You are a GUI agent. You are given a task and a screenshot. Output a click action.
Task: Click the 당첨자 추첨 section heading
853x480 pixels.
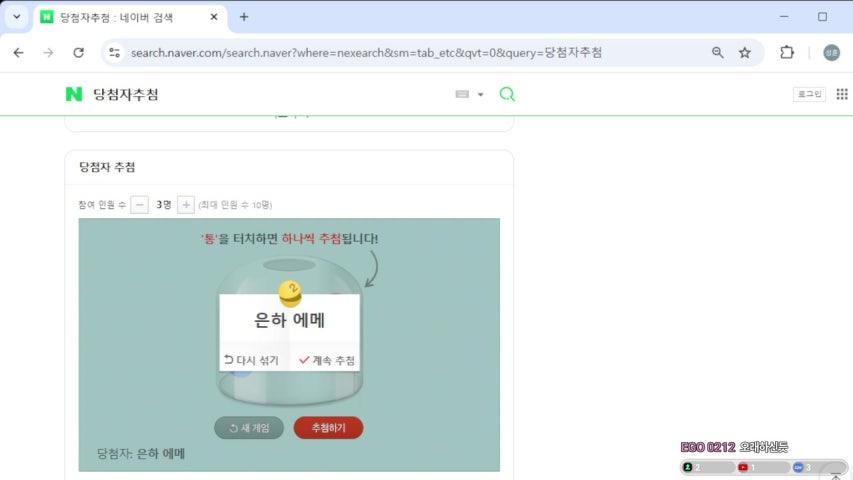(107, 167)
